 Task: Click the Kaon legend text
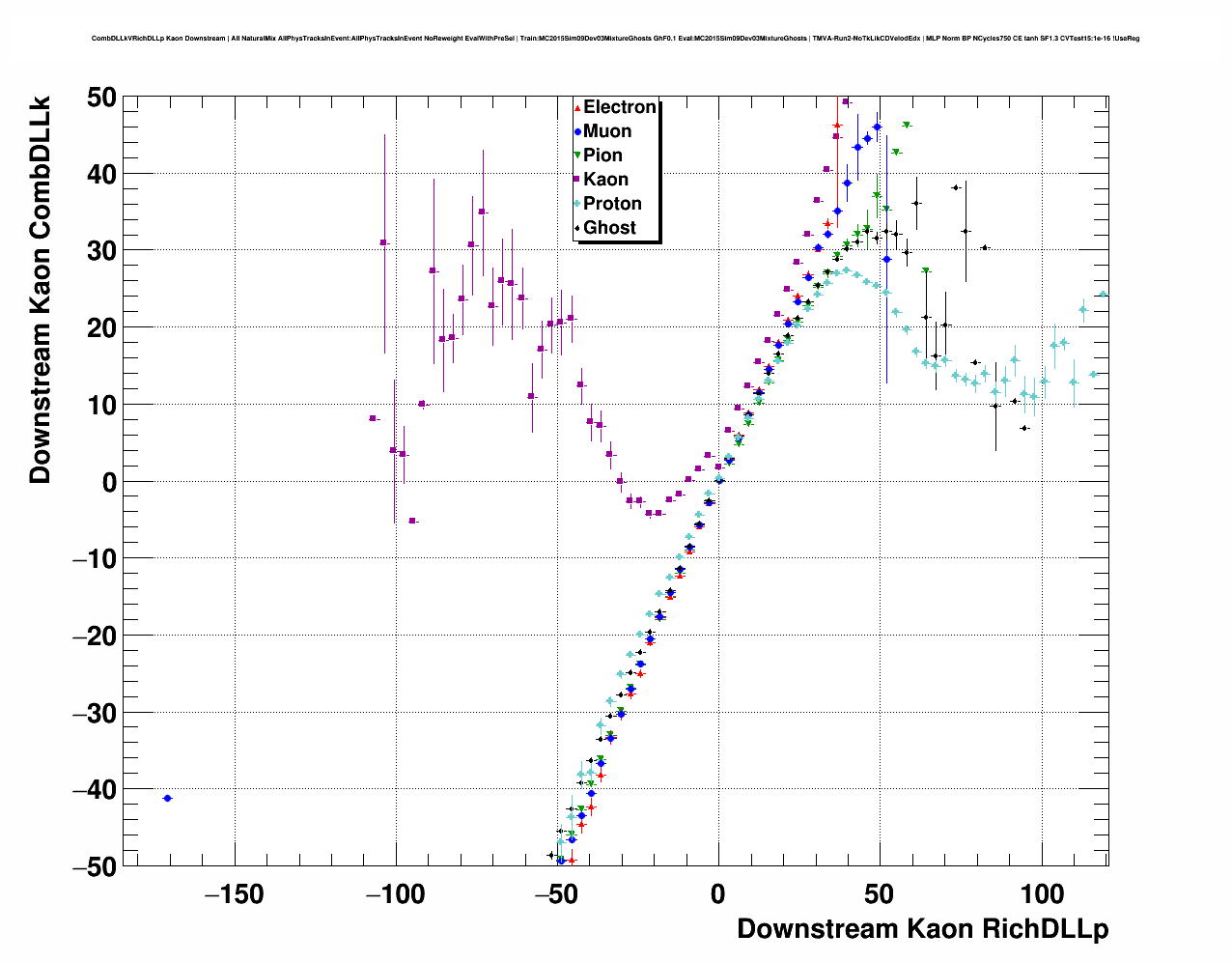click(x=605, y=180)
